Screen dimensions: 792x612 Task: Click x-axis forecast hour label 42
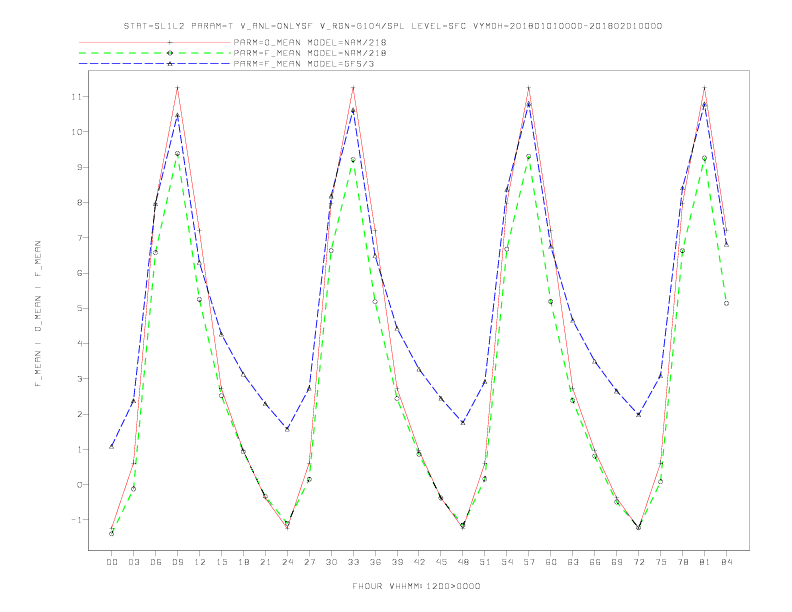pyautogui.click(x=419, y=562)
